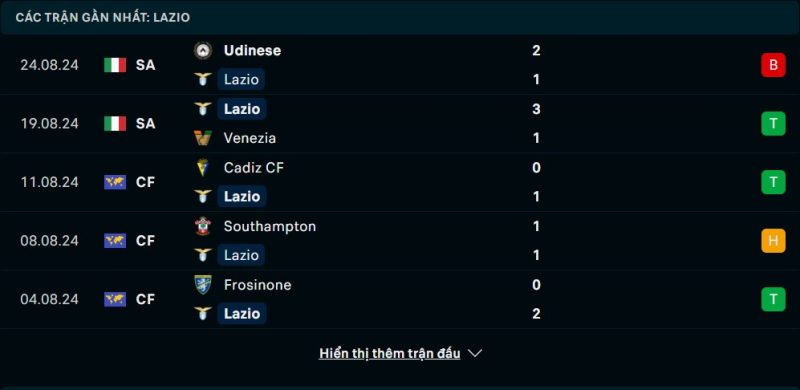Open 'Hiển thị thêm trận đấu' link
Viewport: 800px width, 390px height.
389,353
